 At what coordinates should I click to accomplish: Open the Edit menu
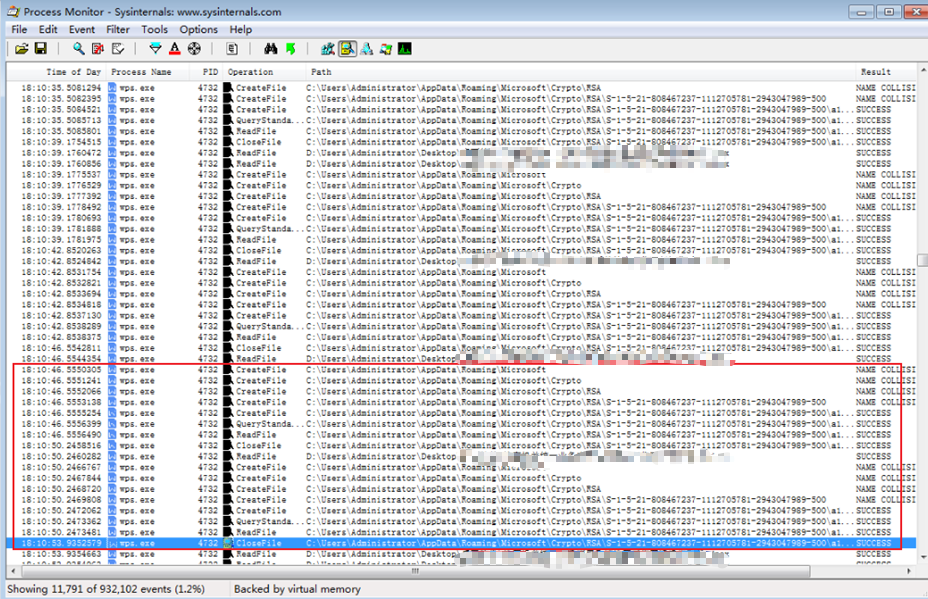click(48, 30)
